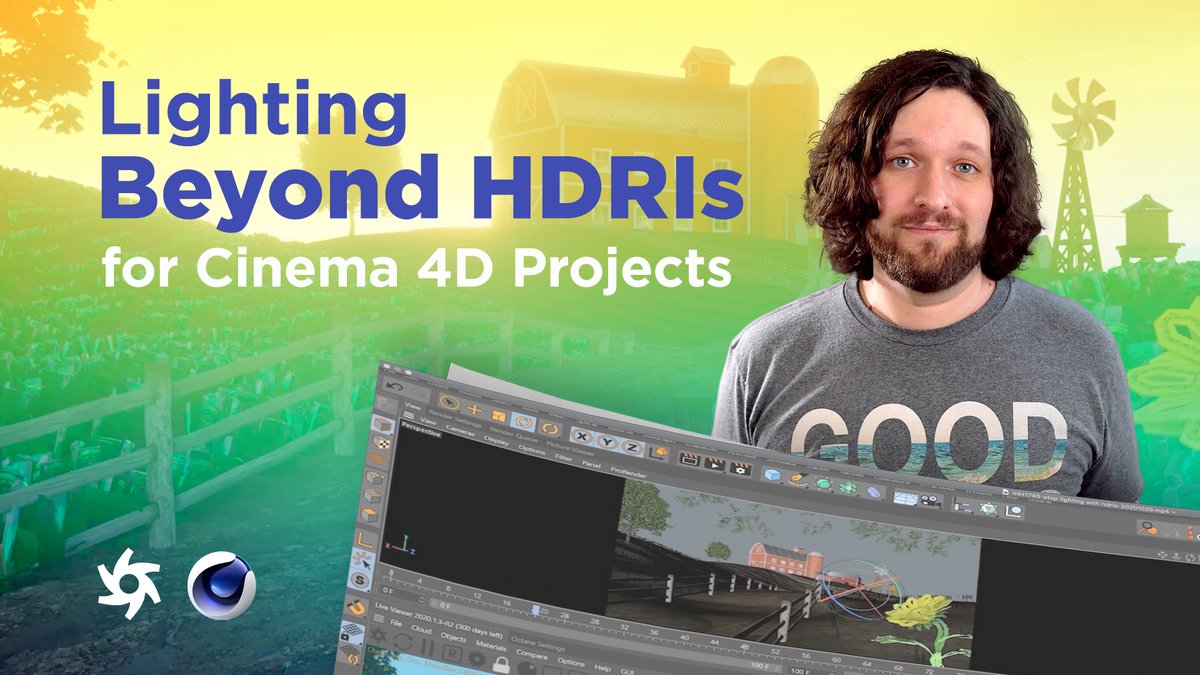Click Render to Picture Viewer icon

715,464
